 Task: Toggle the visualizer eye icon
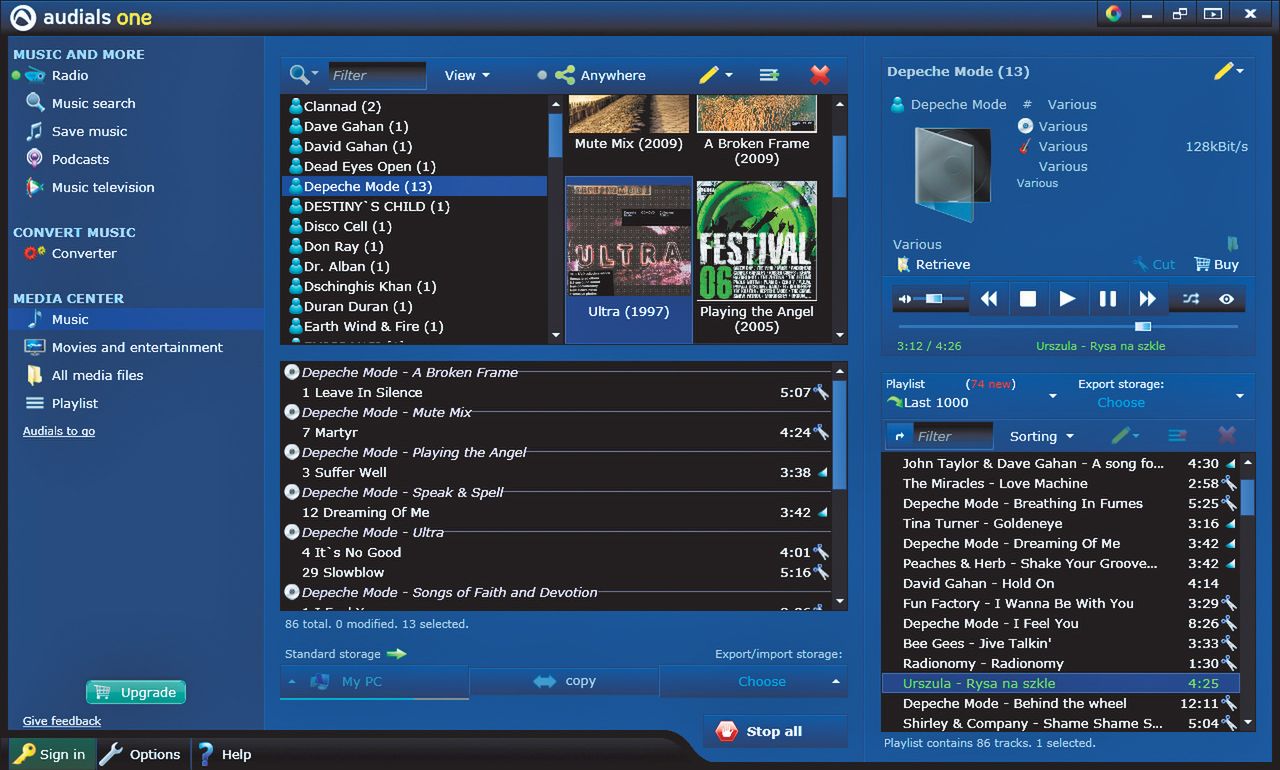click(x=1227, y=299)
